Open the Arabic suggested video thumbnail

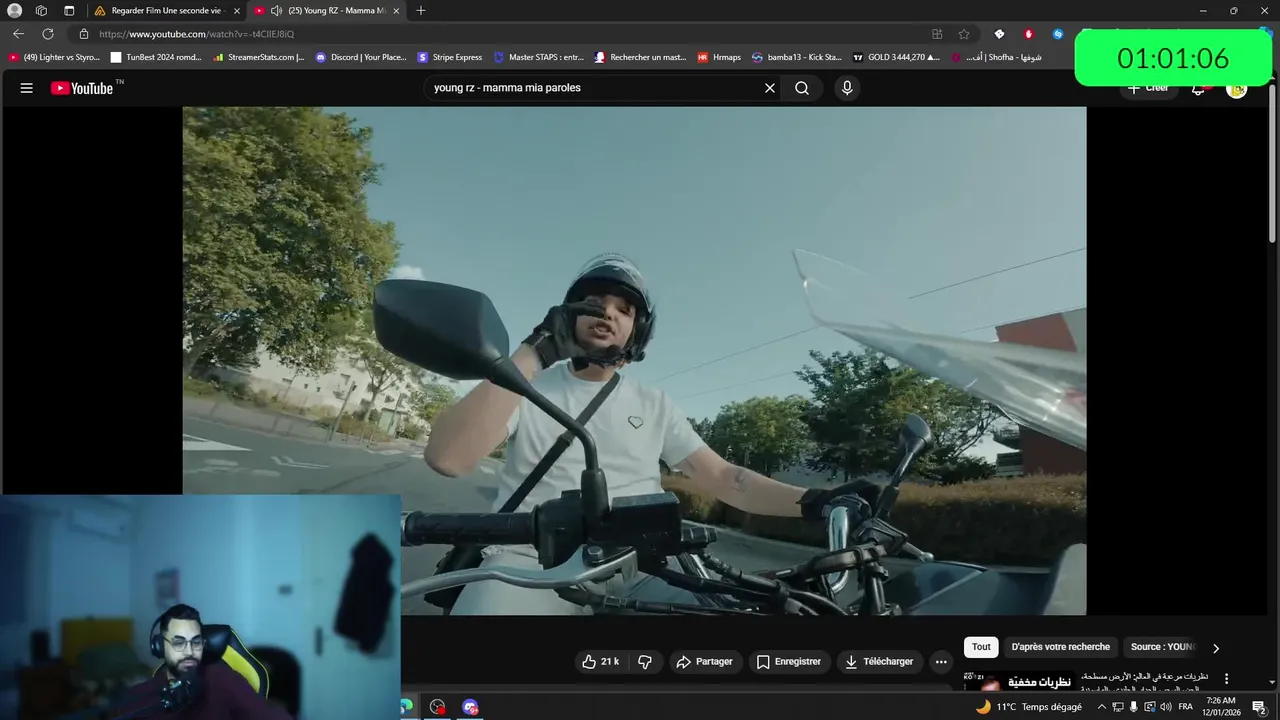[1019, 681]
